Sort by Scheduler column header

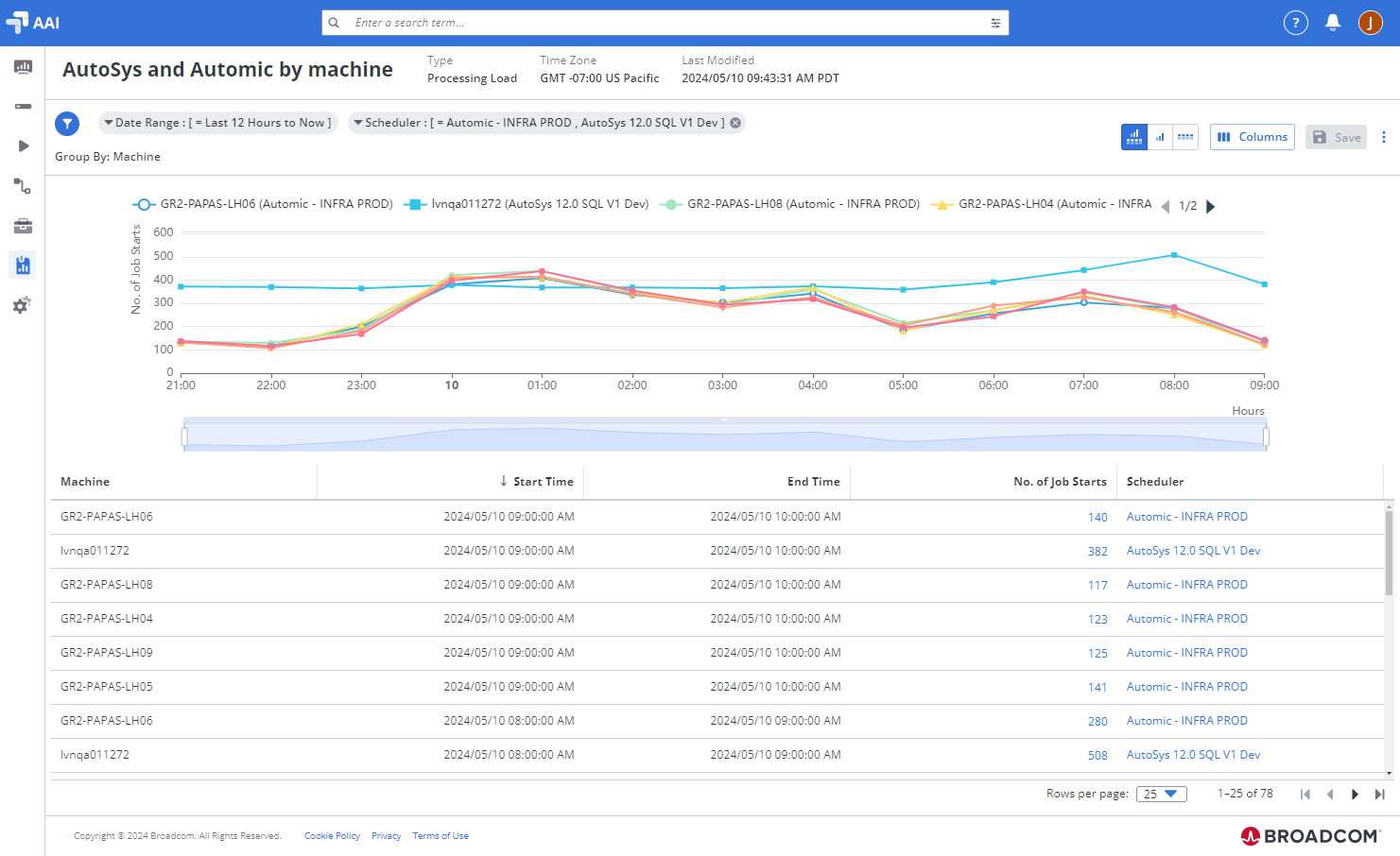1155,482
